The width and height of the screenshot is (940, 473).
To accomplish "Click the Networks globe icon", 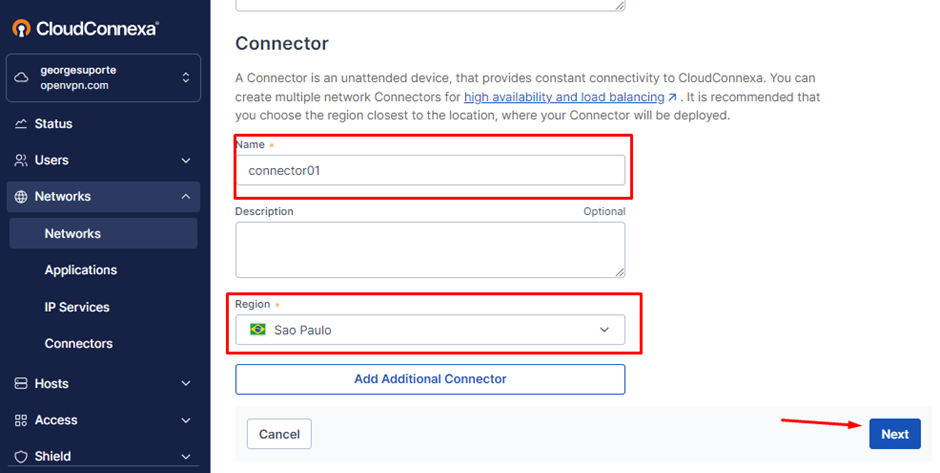I will [x=21, y=197].
